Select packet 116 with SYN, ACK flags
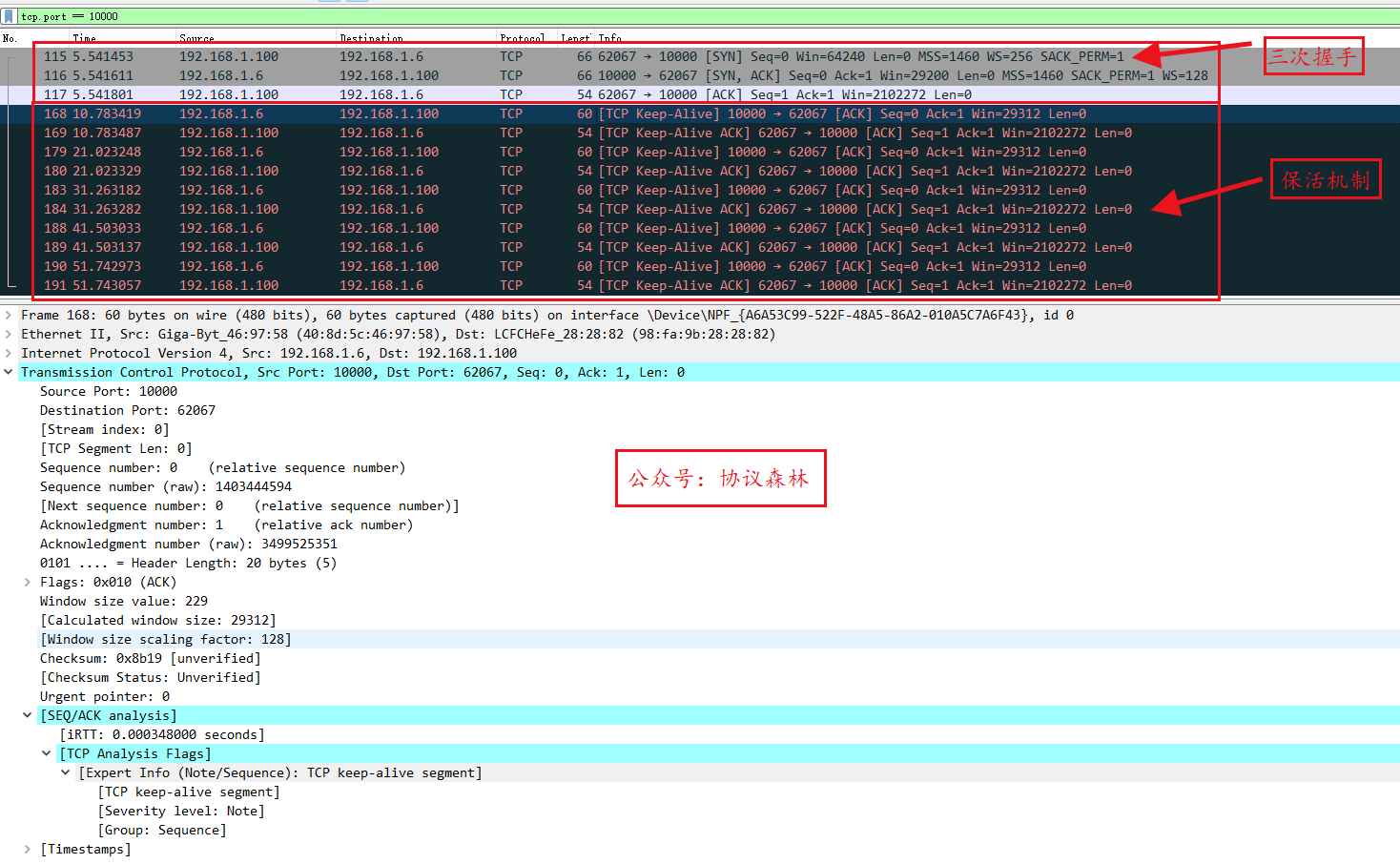Viewport: 1400px width, 864px height. point(700,75)
